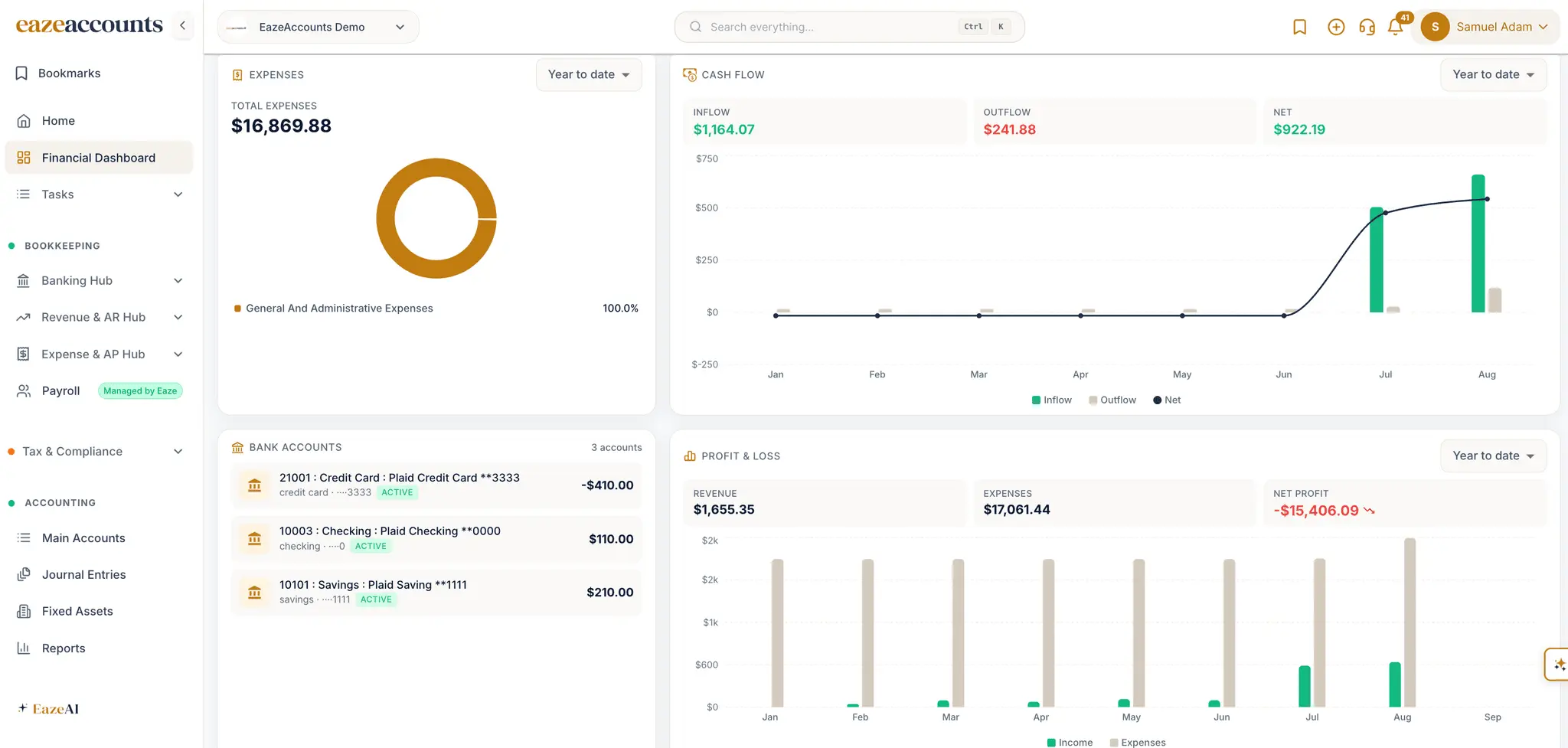Screen dimensions: 1568x748
Task: Open Cash Flow Year to date dropdown
Action: pos(1493,74)
